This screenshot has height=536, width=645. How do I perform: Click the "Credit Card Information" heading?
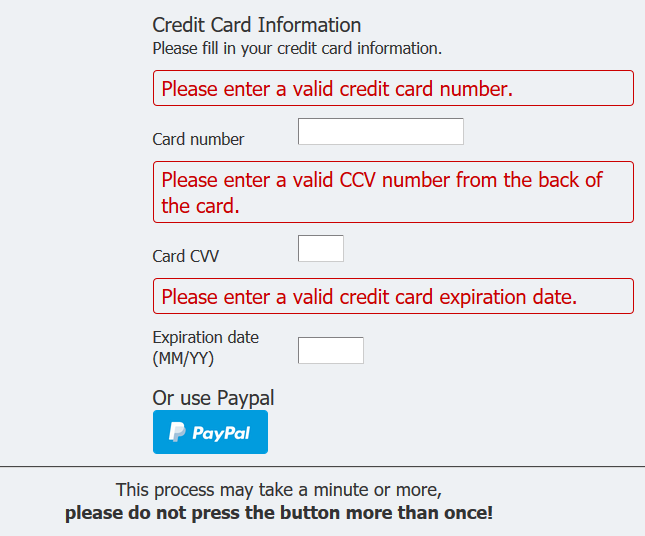(256, 25)
